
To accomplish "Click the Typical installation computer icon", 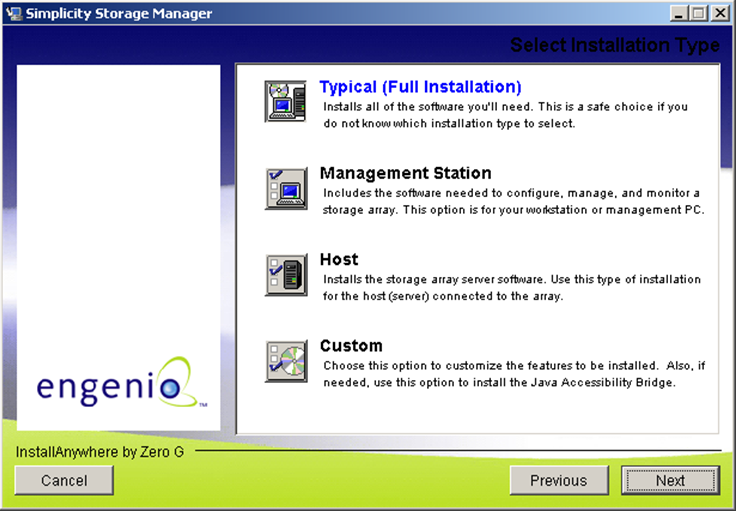I will tap(286, 101).
